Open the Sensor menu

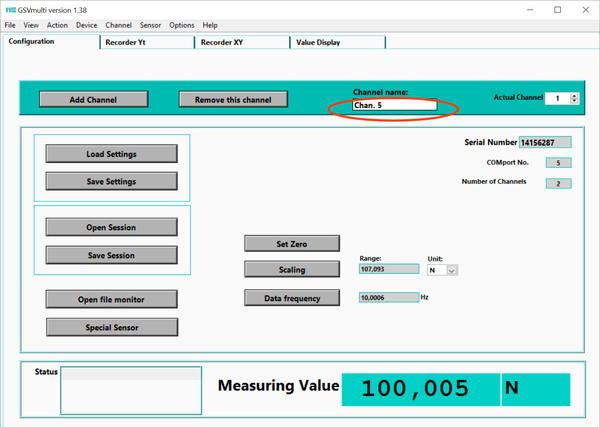tap(150, 25)
